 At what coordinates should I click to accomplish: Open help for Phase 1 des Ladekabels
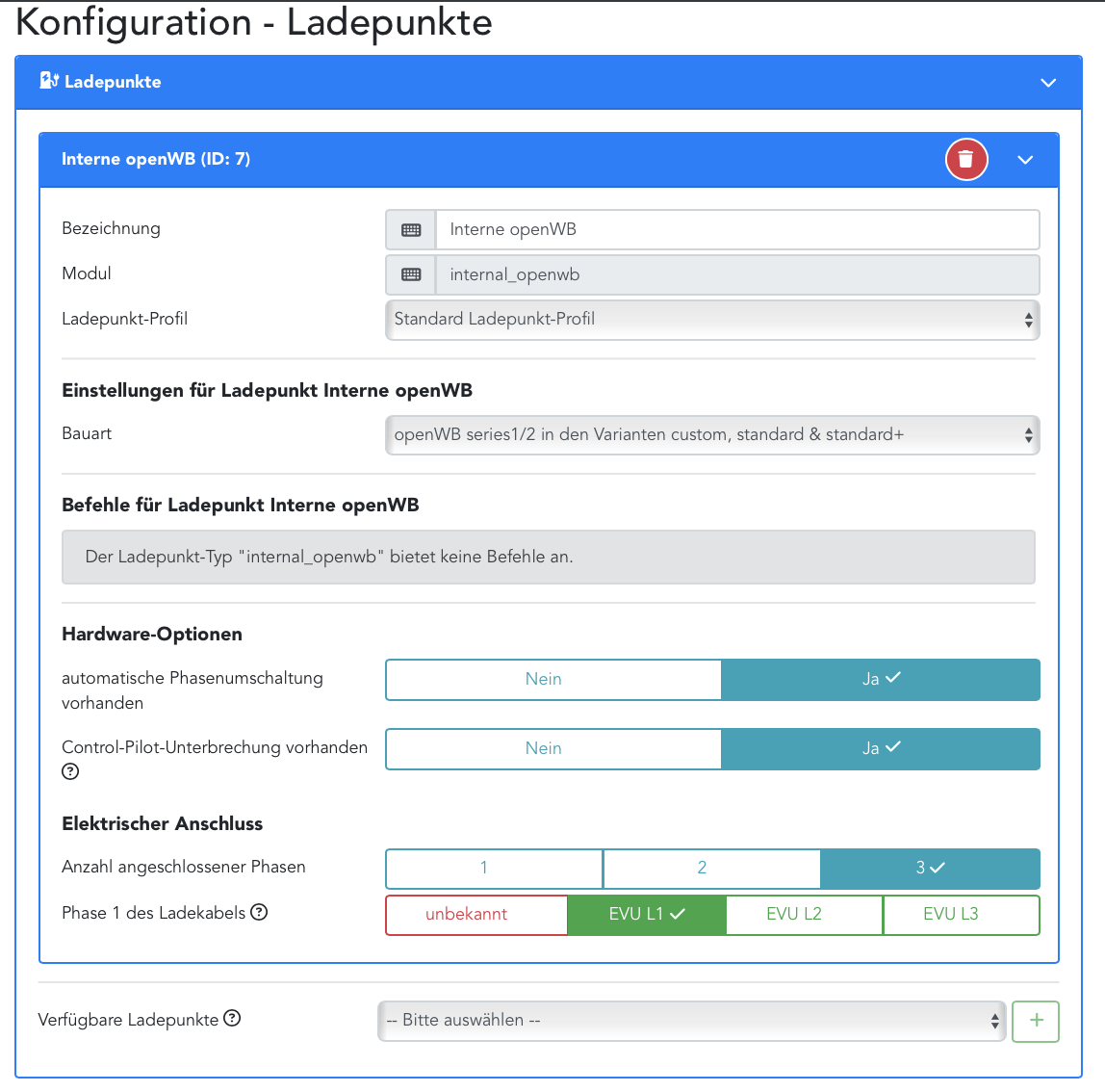pyautogui.click(x=259, y=912)
